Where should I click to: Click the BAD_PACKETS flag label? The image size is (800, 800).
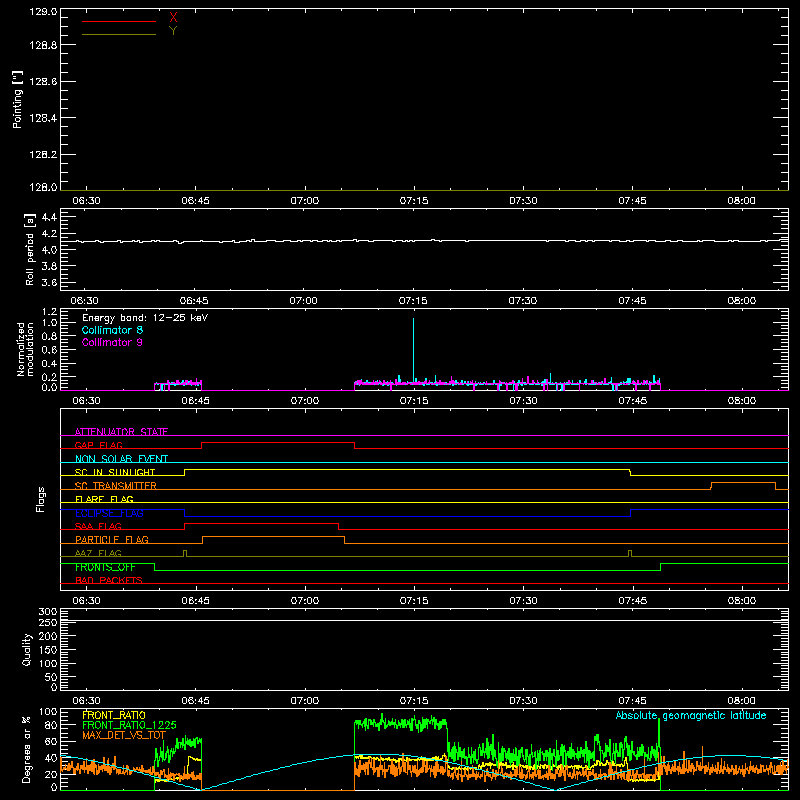[x=109, y=580]
